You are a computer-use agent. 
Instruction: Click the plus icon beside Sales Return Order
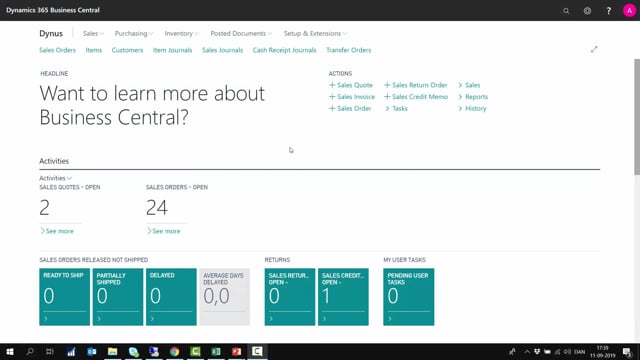(x=387, y=85)
